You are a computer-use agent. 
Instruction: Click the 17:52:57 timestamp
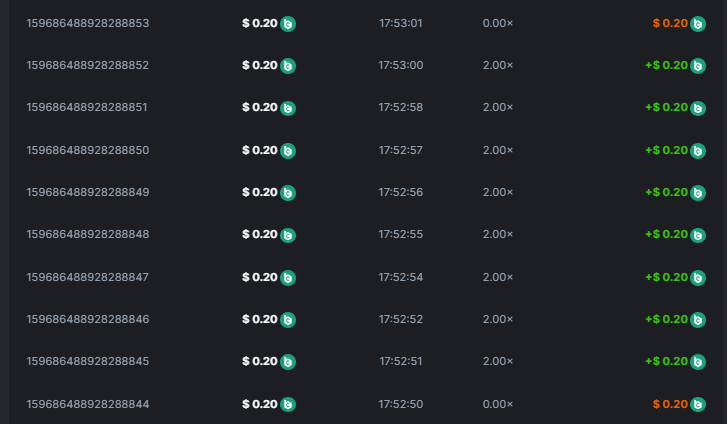(401, 150)
